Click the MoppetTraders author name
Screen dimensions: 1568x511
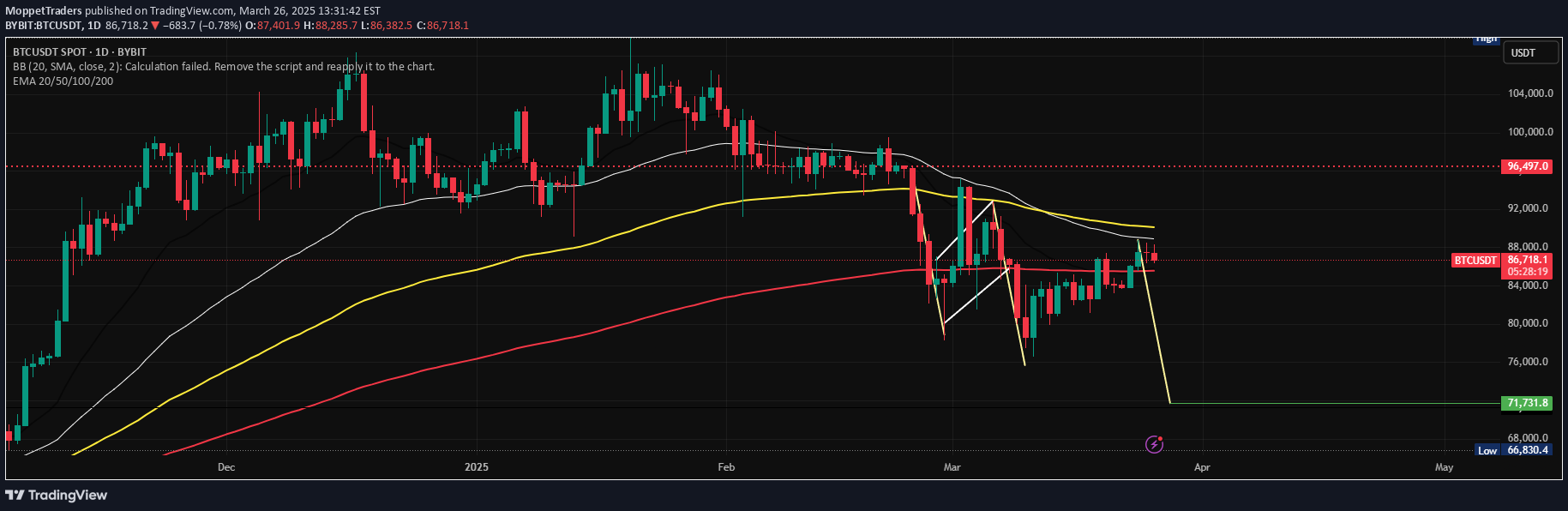pos(44,11)
